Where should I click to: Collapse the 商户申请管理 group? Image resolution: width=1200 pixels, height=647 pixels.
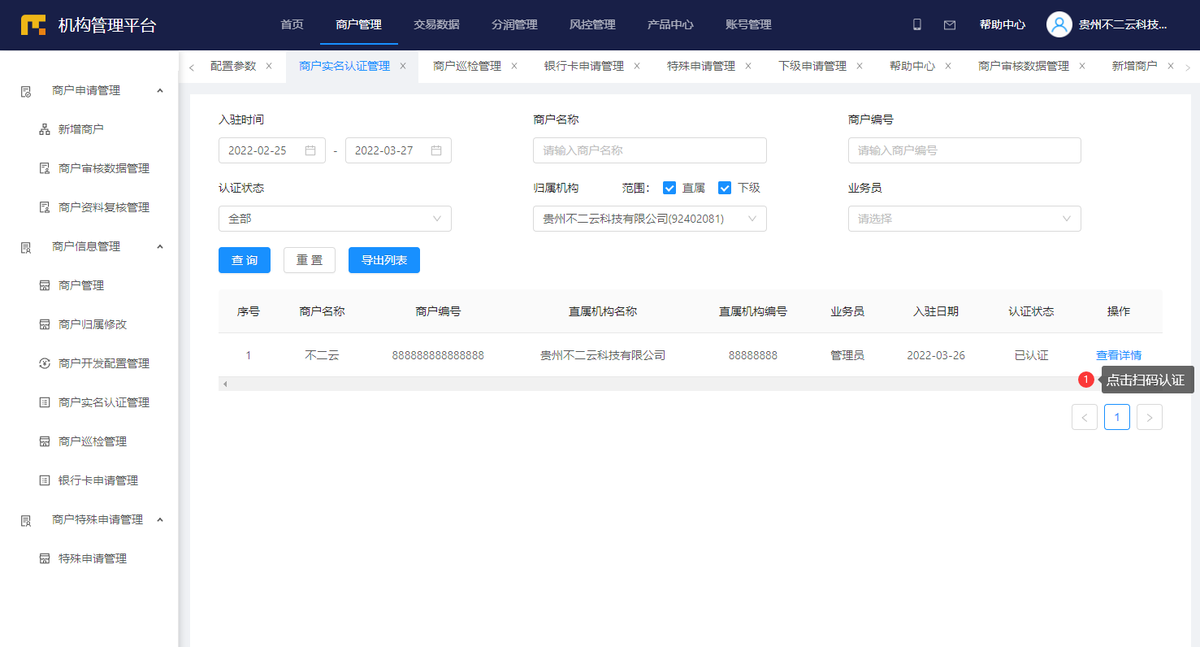160,90
